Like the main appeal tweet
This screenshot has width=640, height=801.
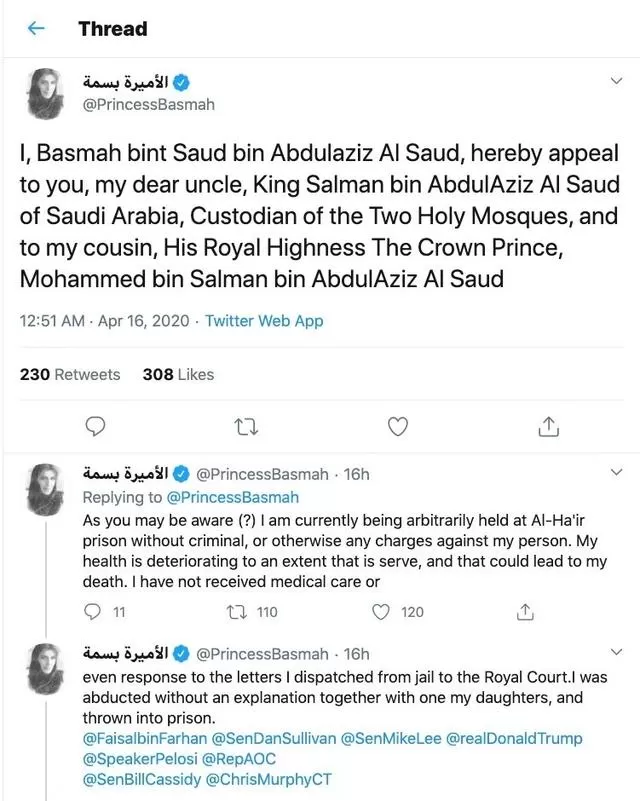click(398, 427)
